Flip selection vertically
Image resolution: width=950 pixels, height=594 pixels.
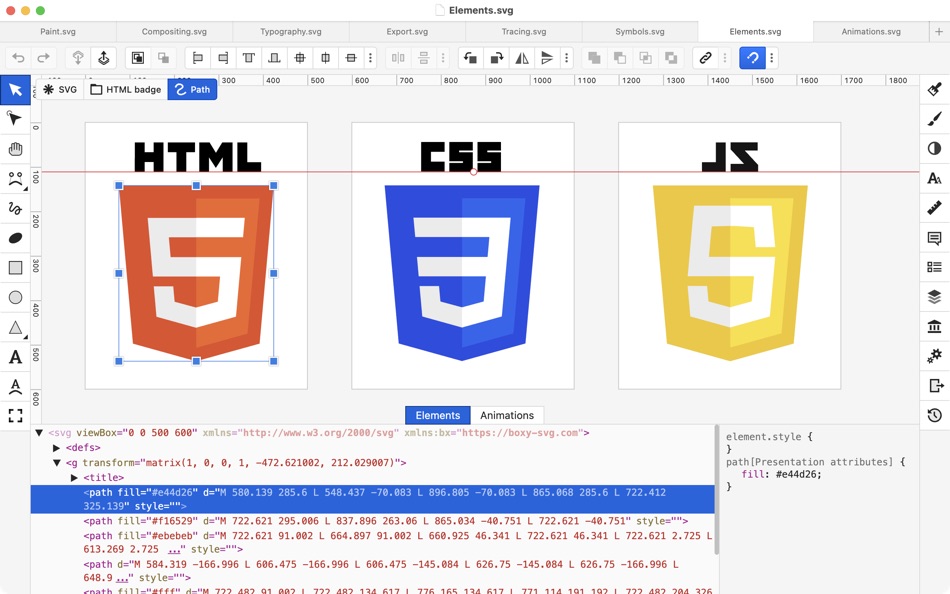546,58
